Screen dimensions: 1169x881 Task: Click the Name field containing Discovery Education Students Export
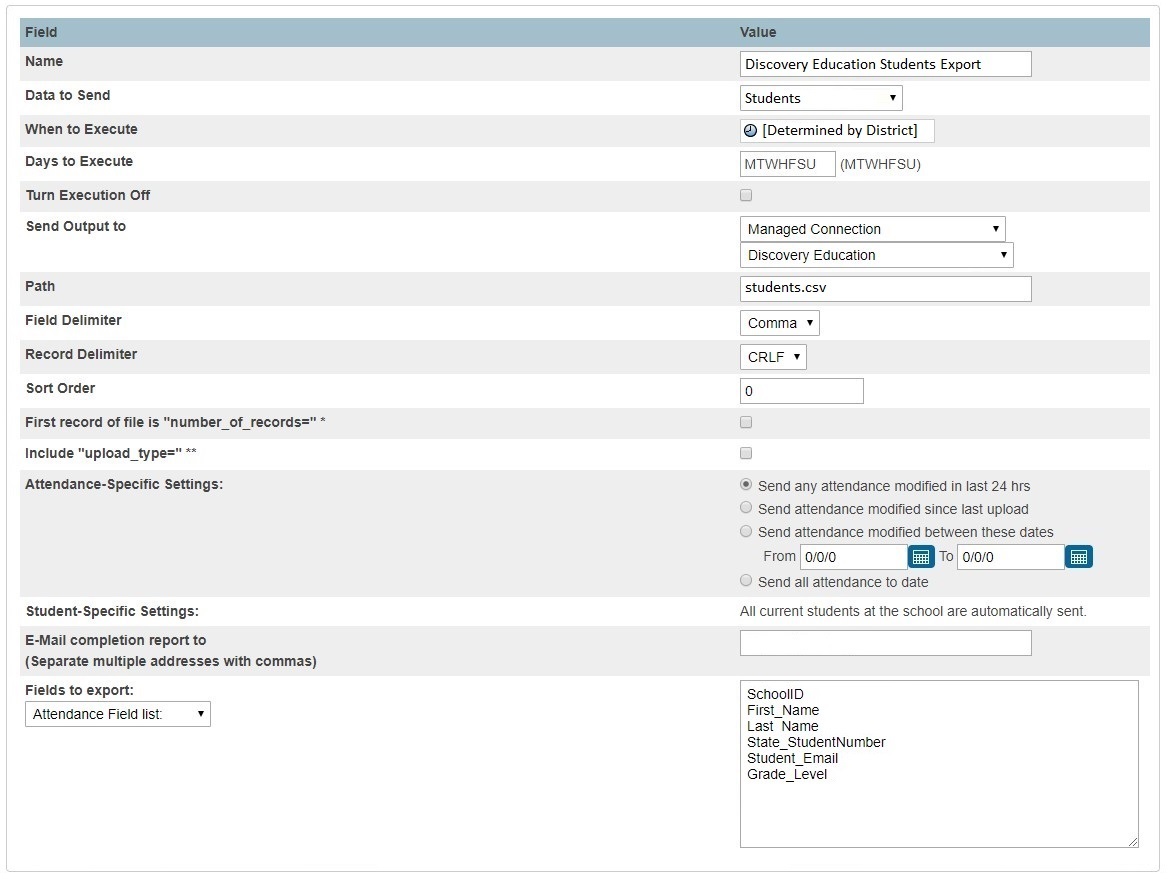884,63
